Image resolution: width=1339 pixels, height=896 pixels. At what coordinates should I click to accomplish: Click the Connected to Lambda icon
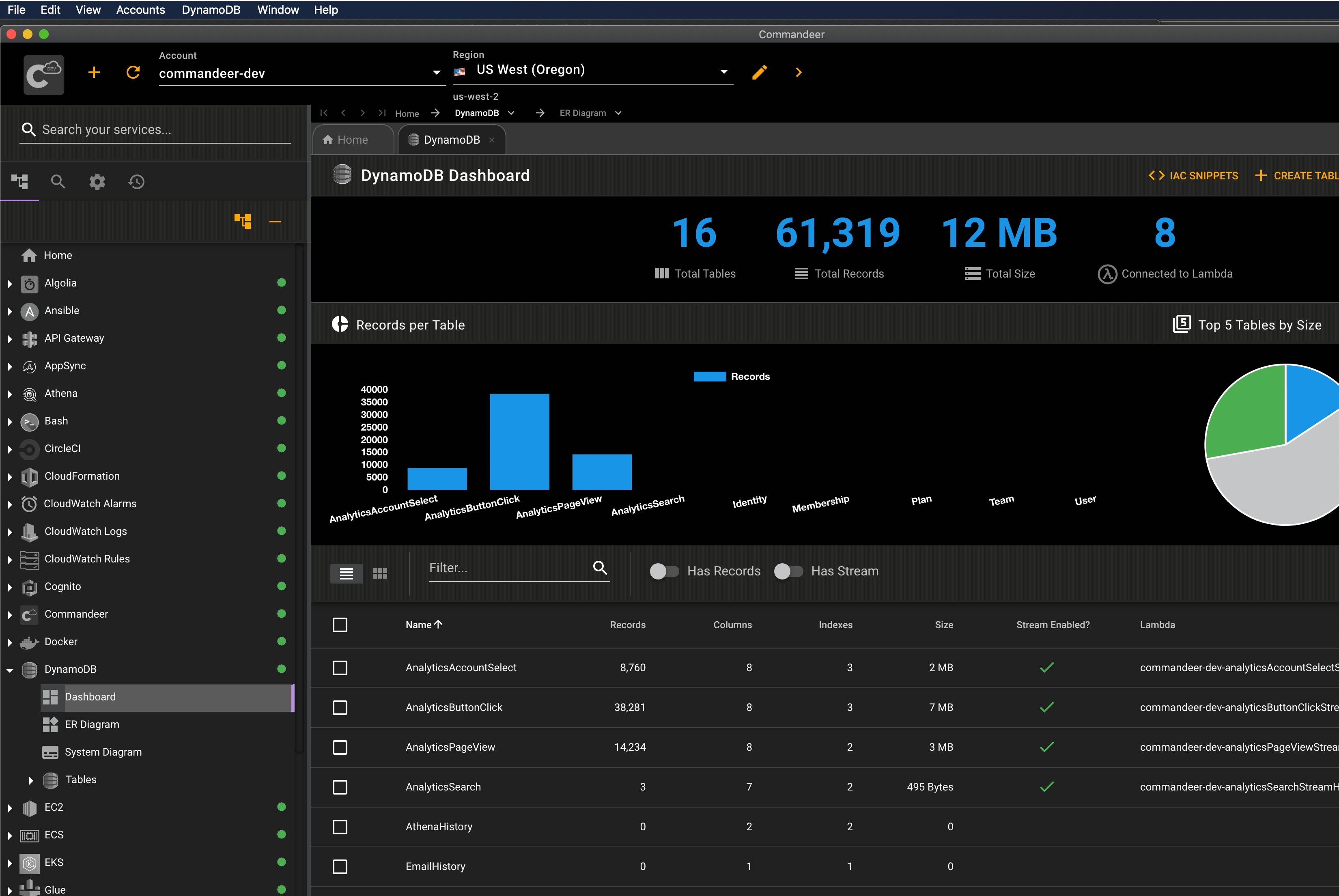[1107, 274]
